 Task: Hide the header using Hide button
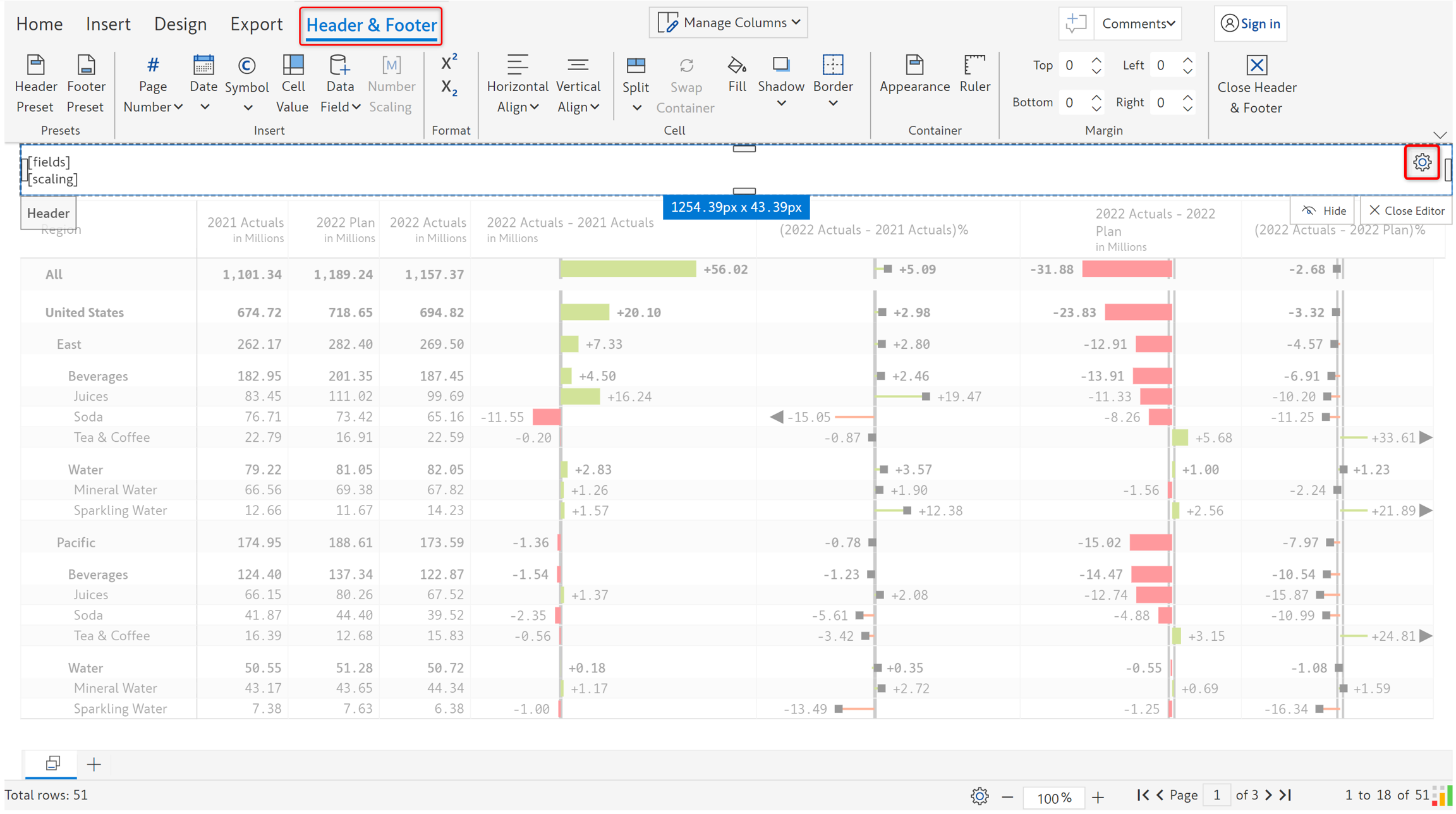(1325, 210)
